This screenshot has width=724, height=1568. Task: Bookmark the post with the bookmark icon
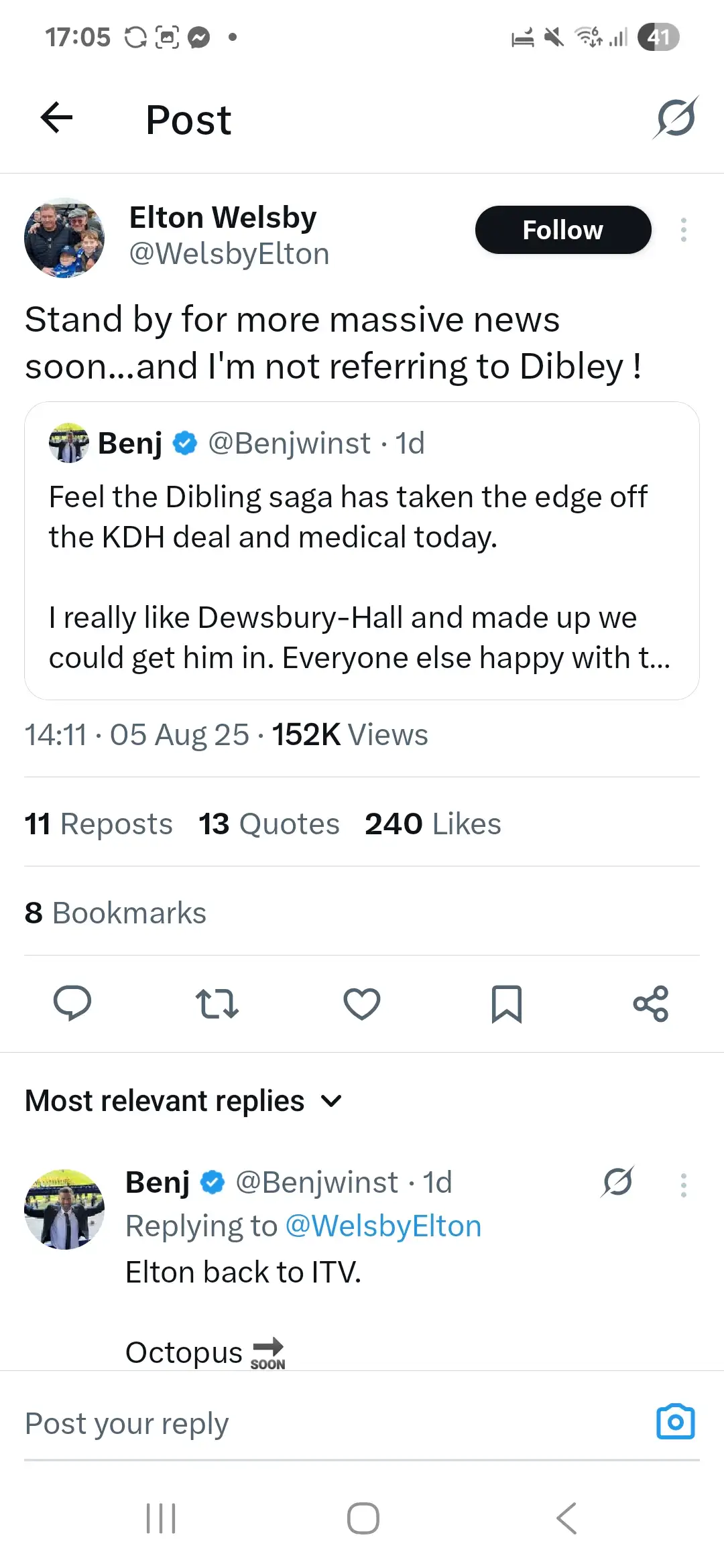507,1003
